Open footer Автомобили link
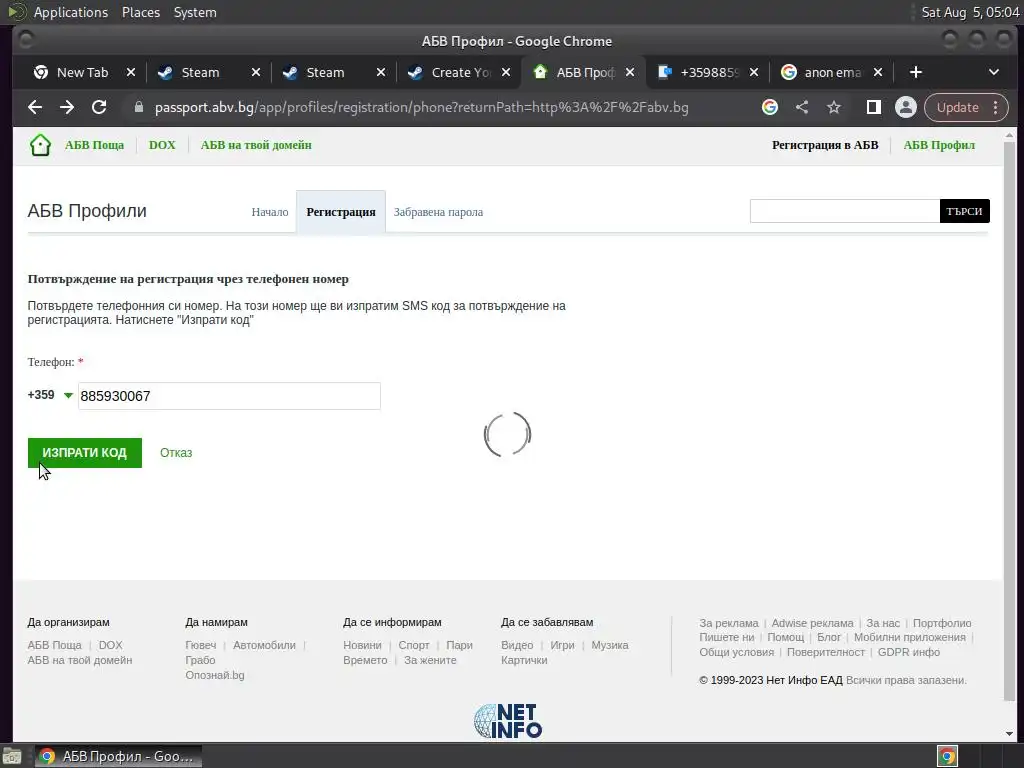This screenshot has height=768, width=1024. [264, 645]
